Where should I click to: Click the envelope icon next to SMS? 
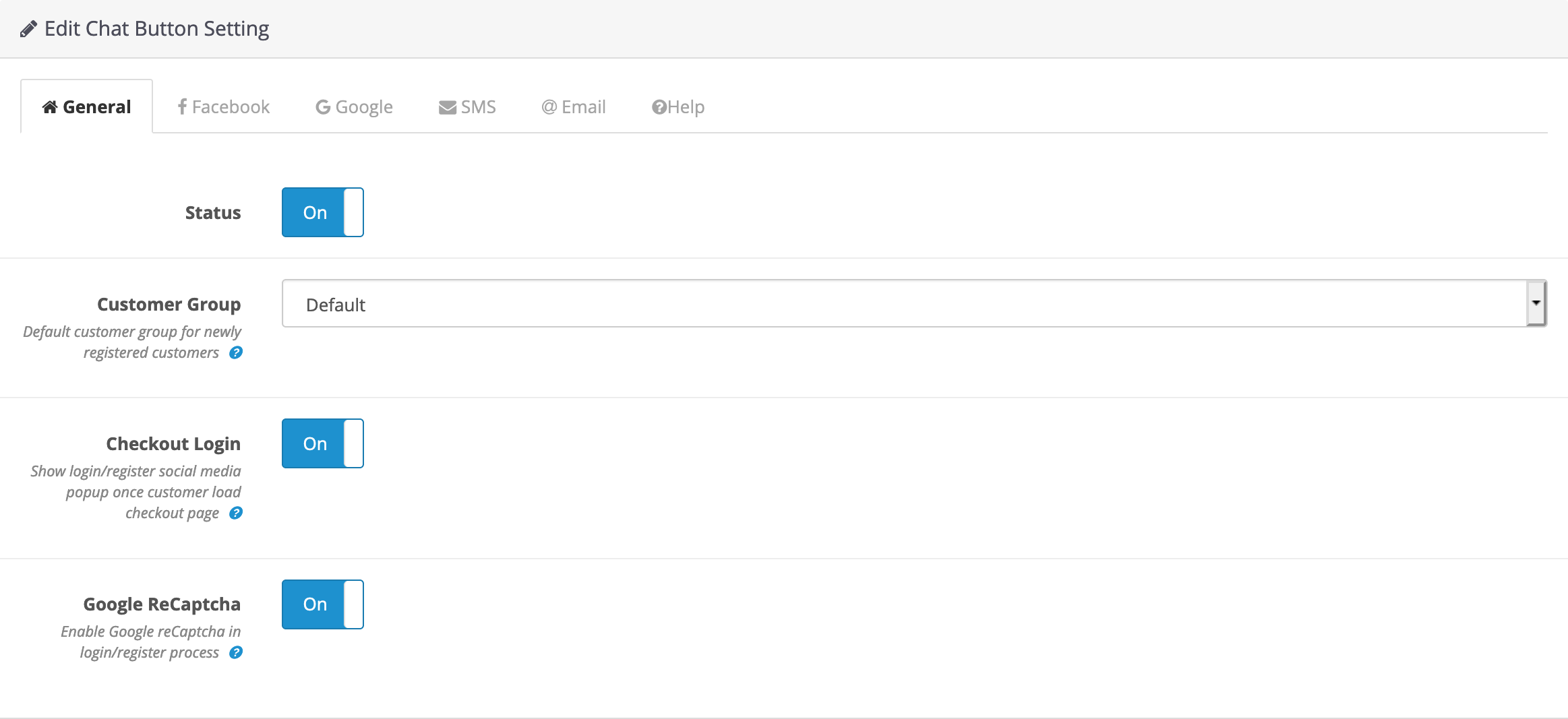(447, 107)
